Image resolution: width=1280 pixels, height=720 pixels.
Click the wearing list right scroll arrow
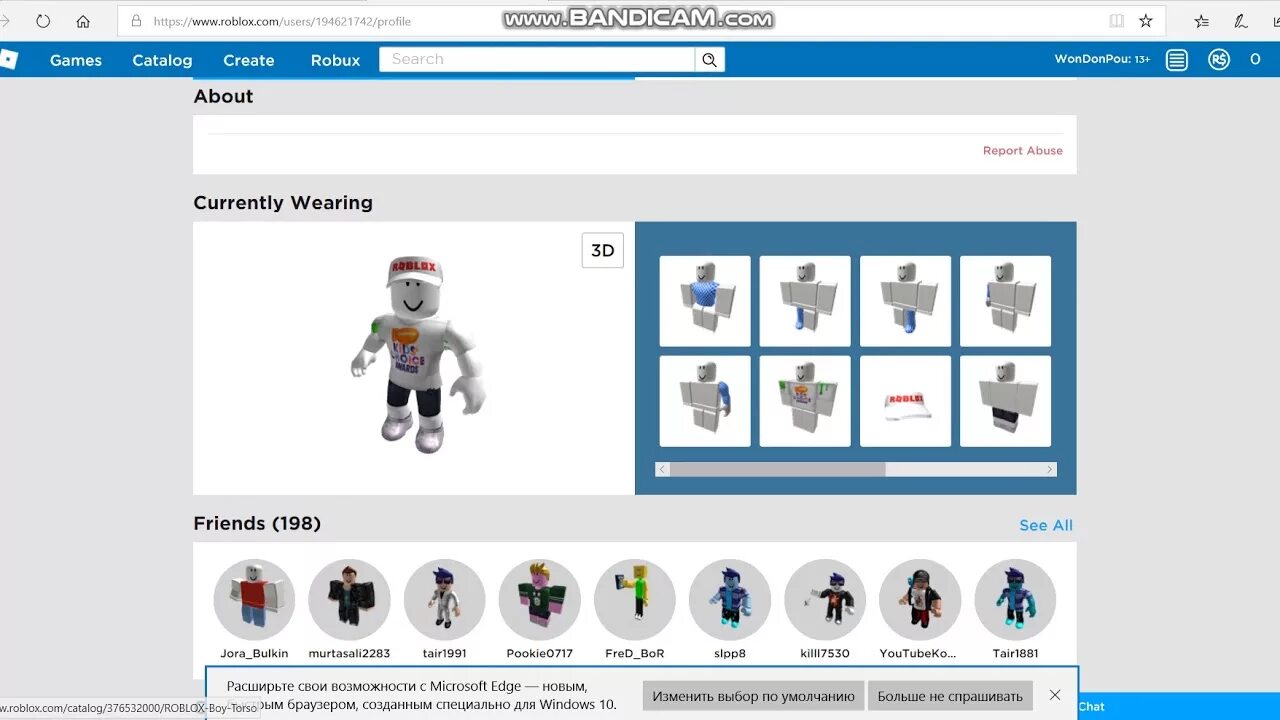coord(1050,469)
